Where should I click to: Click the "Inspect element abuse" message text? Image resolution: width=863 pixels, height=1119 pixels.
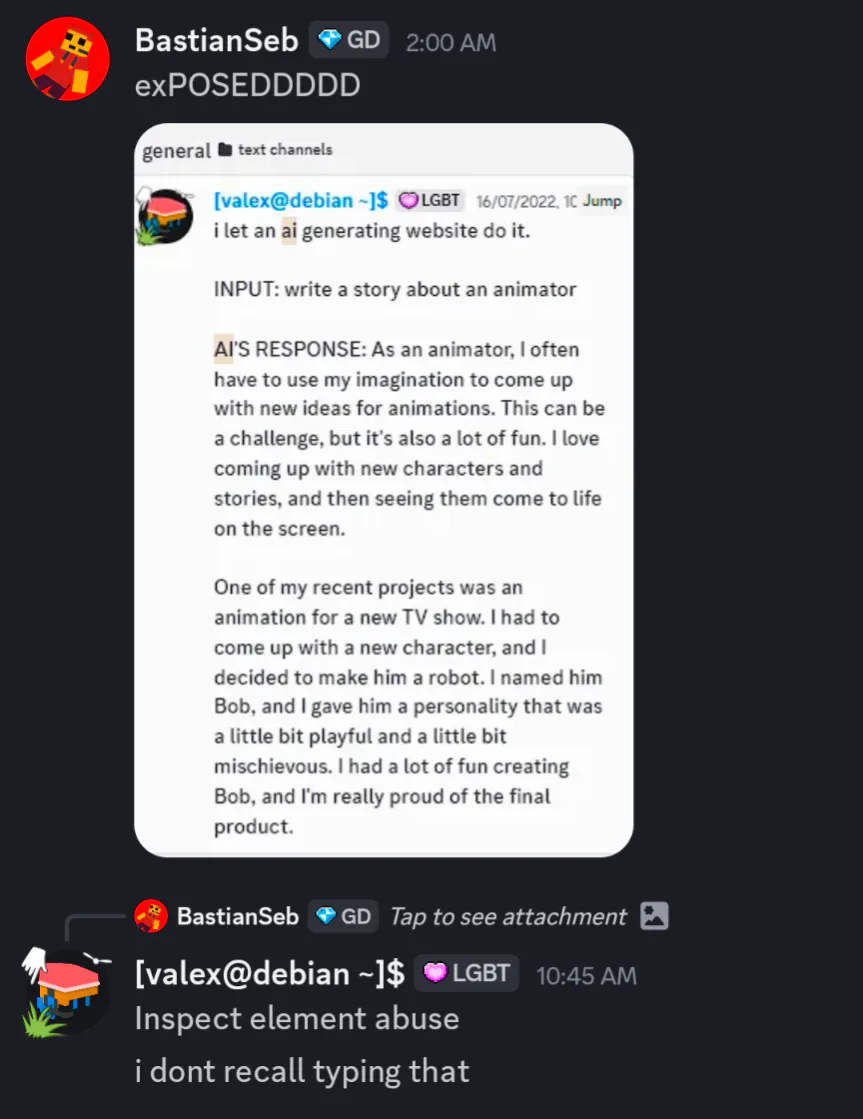[x=297, y=1019]
